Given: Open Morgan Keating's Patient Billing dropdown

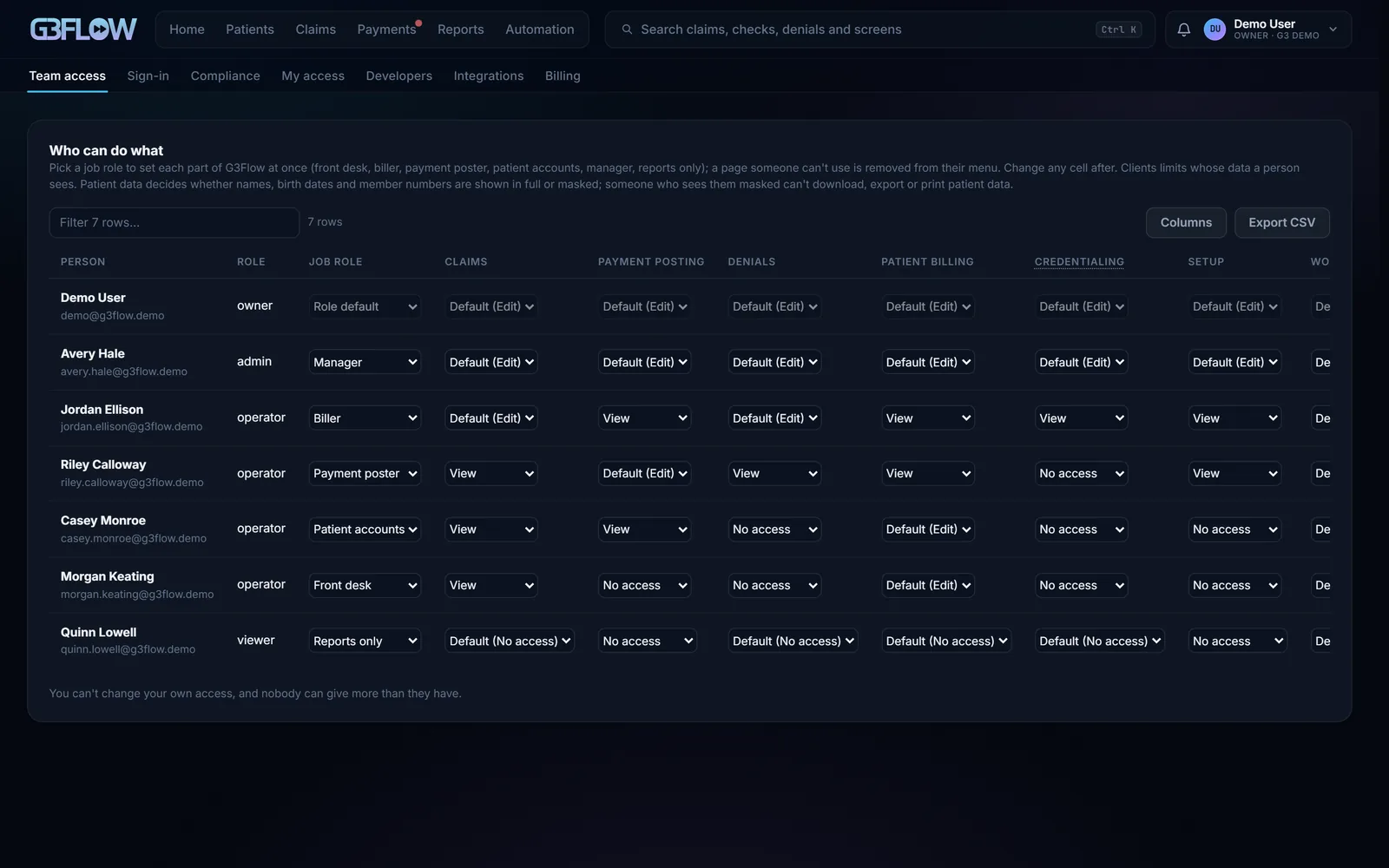Looking at the screenshot, I should click(x=928, y=585).
